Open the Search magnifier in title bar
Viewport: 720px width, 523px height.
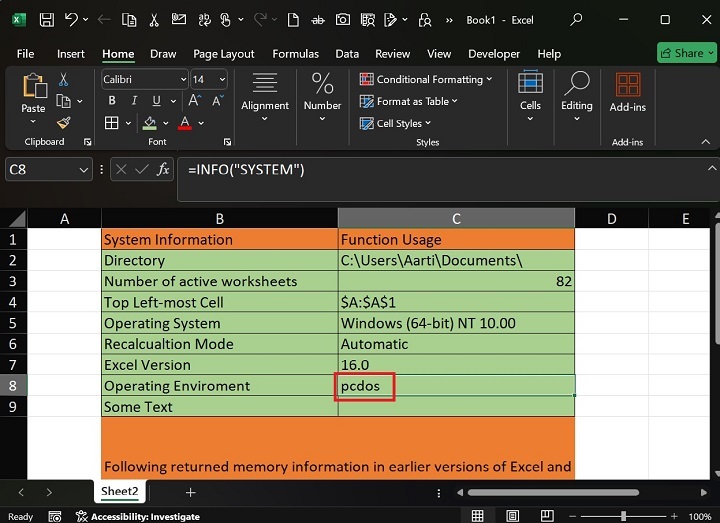pyautogui.click(x=577, y=20)
